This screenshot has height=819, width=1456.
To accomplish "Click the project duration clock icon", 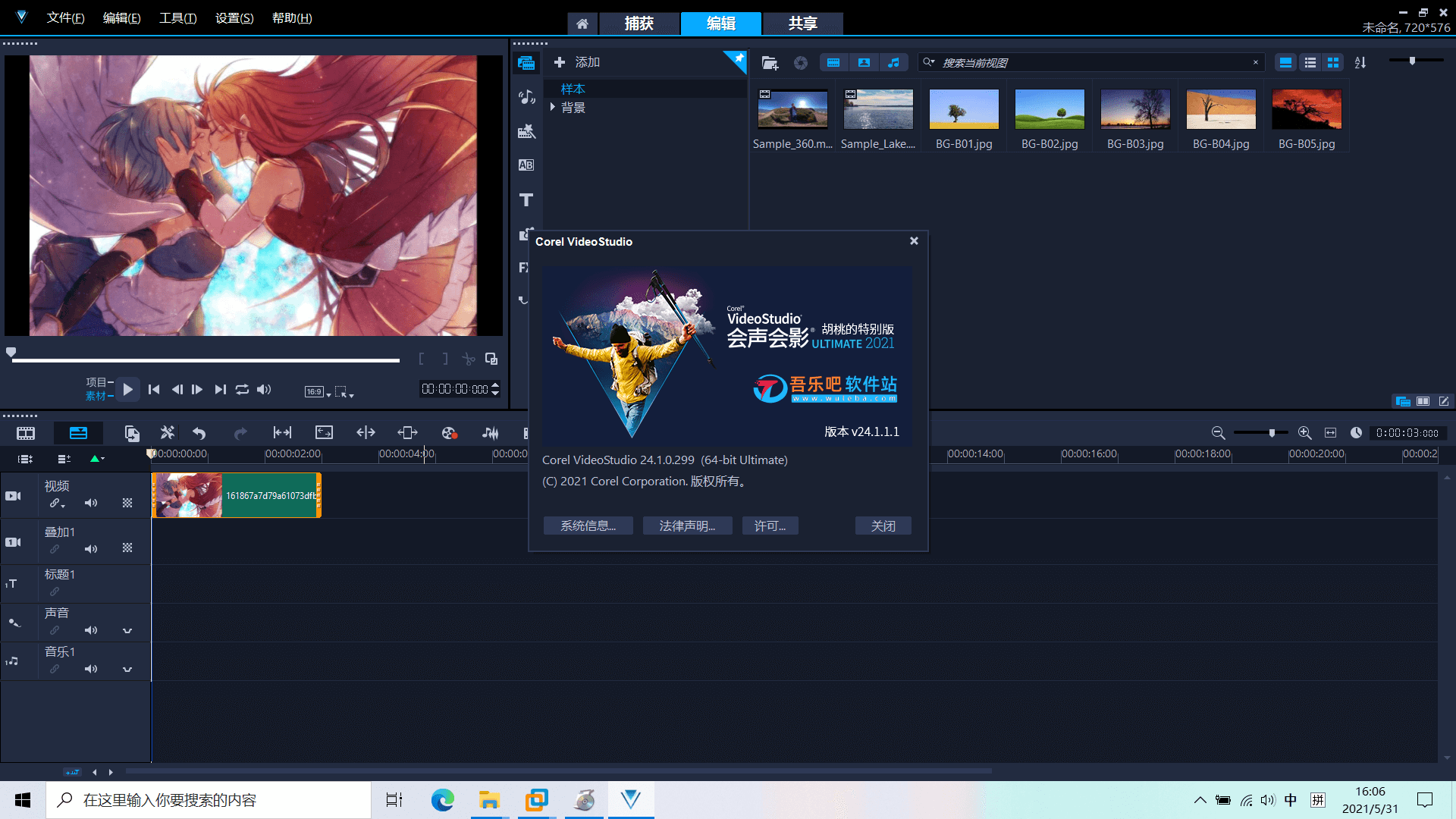I will pos(1356,433).
